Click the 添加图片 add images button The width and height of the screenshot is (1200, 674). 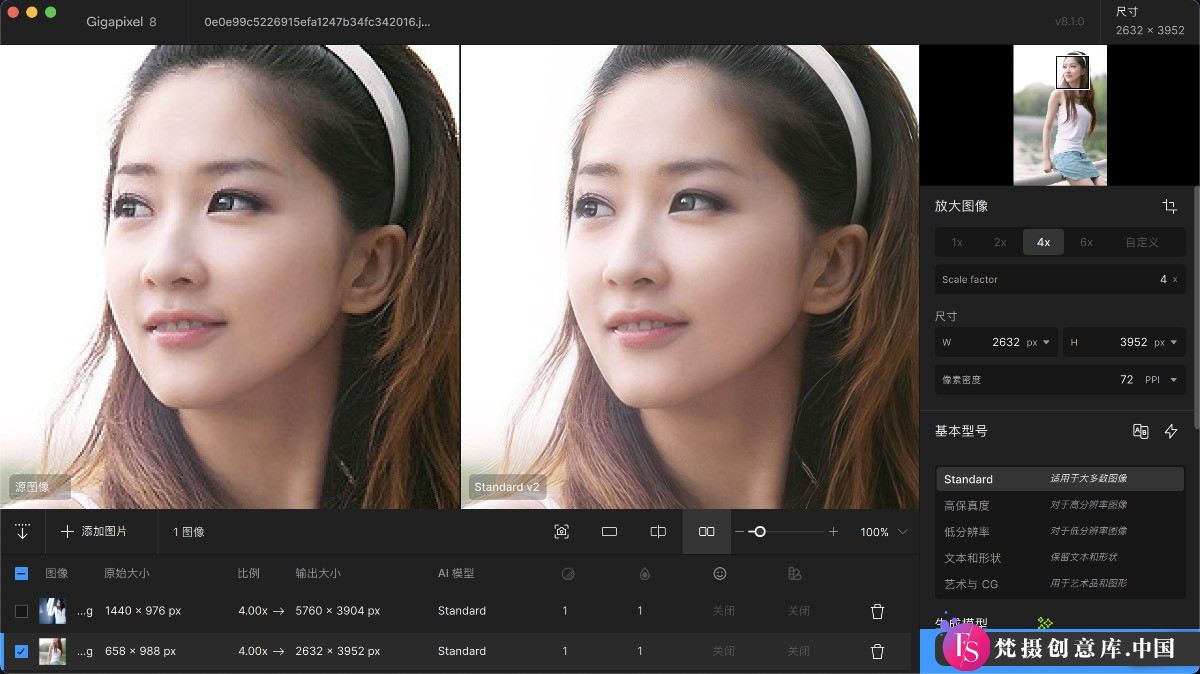pyautogui.click(x=95, y=531)
